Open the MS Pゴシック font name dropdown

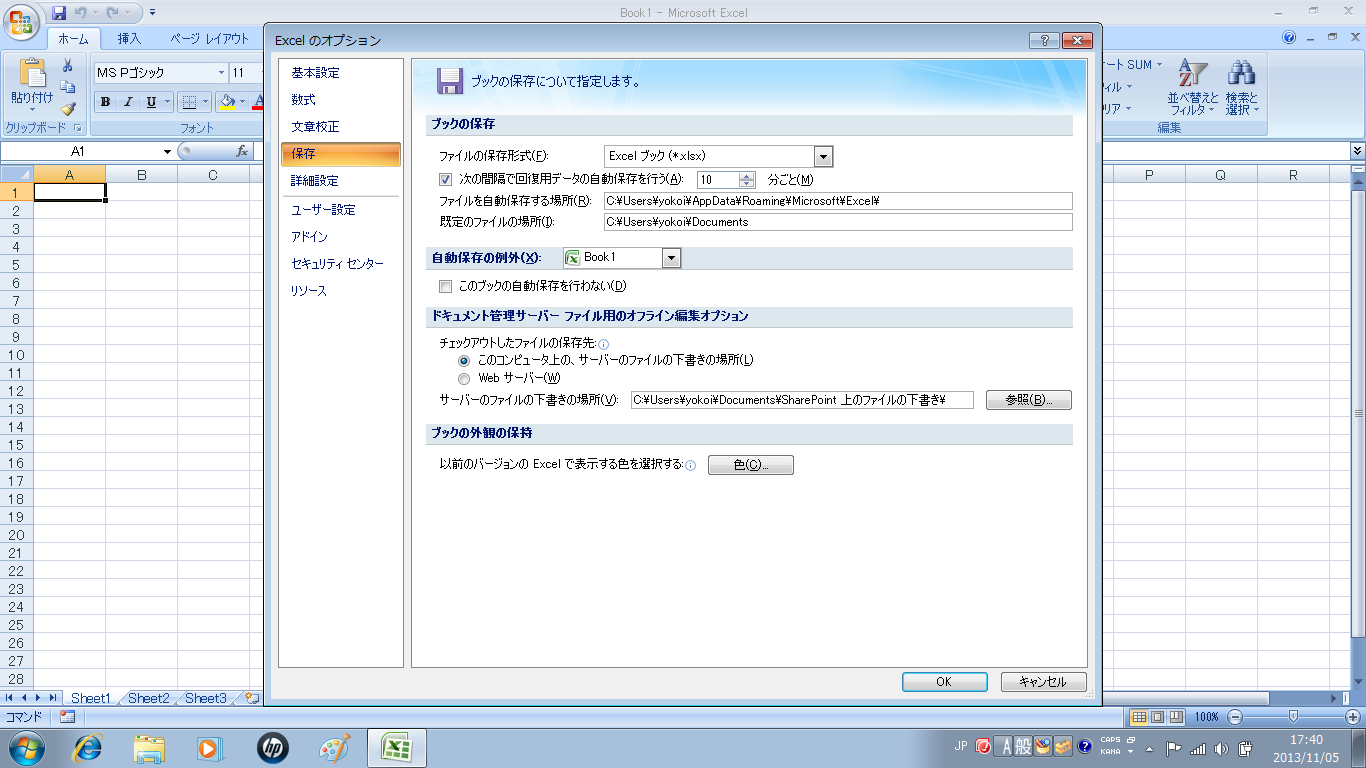(221, 73)
